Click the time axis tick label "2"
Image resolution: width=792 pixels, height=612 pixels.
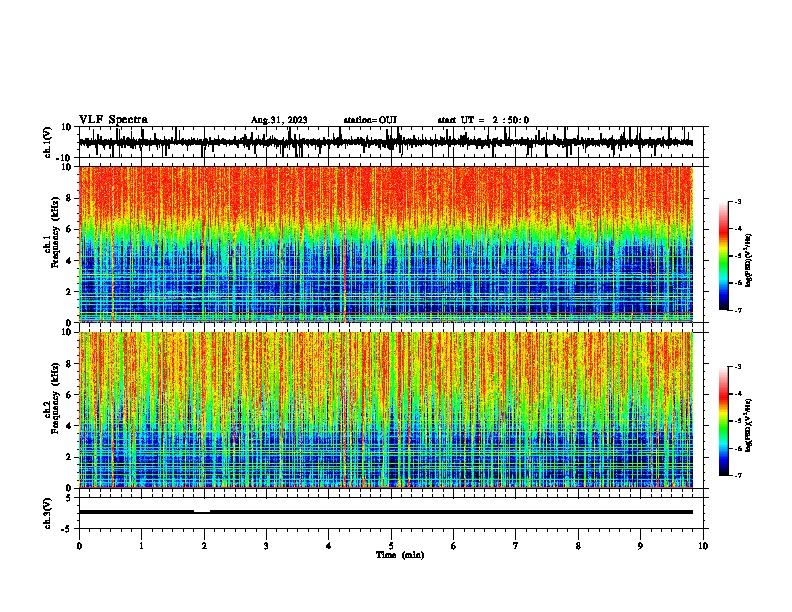(204, 546)
